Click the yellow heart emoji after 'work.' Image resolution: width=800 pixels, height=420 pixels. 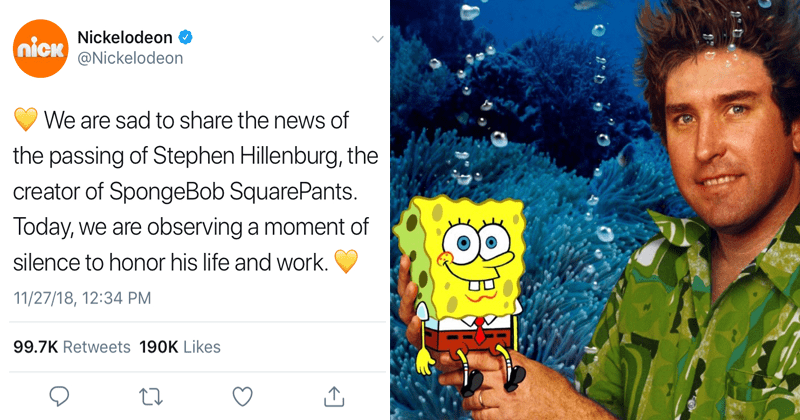(x=346, y=261)
